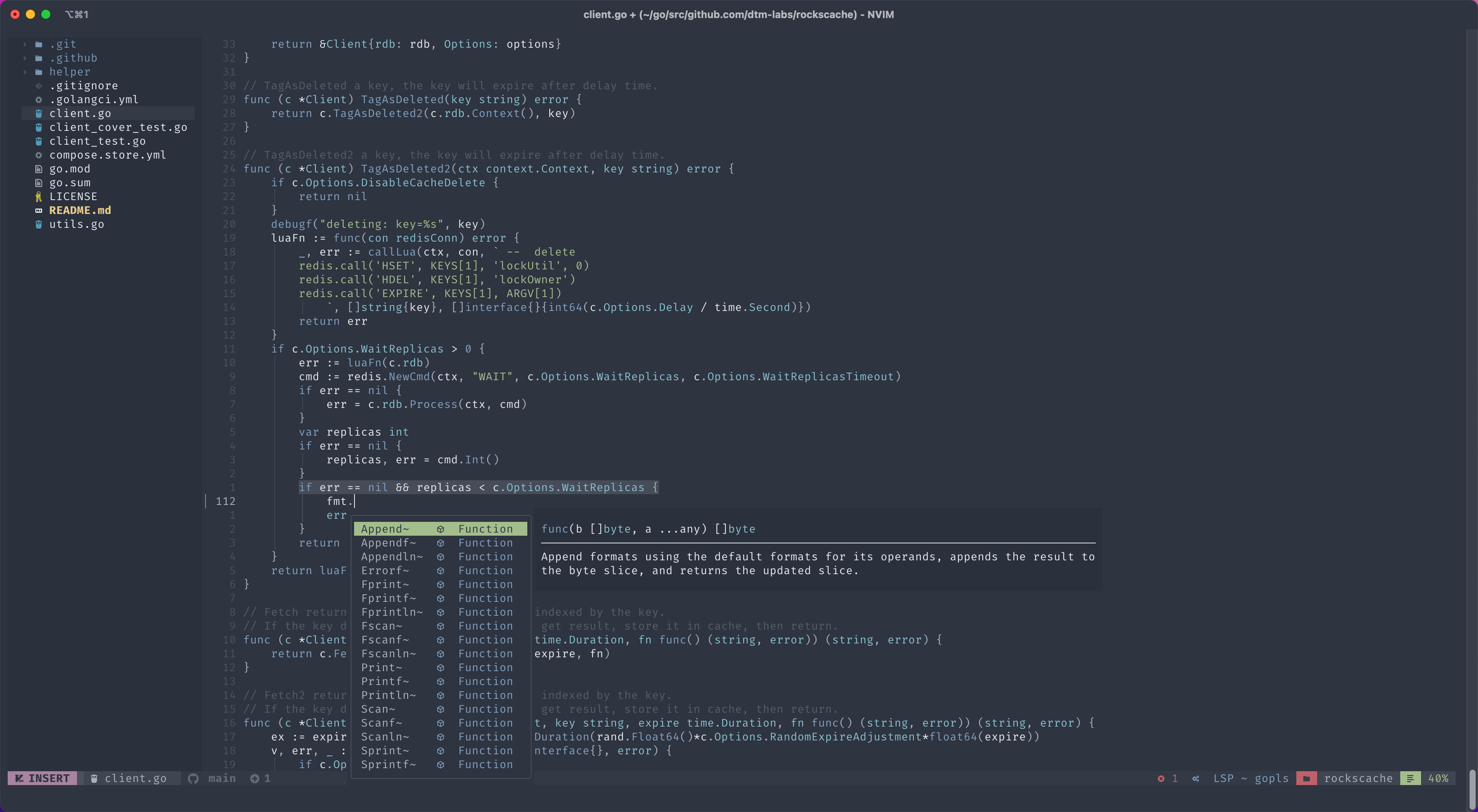
Task: Open utils.go in the file tree
Action: [x=76, y=224]
